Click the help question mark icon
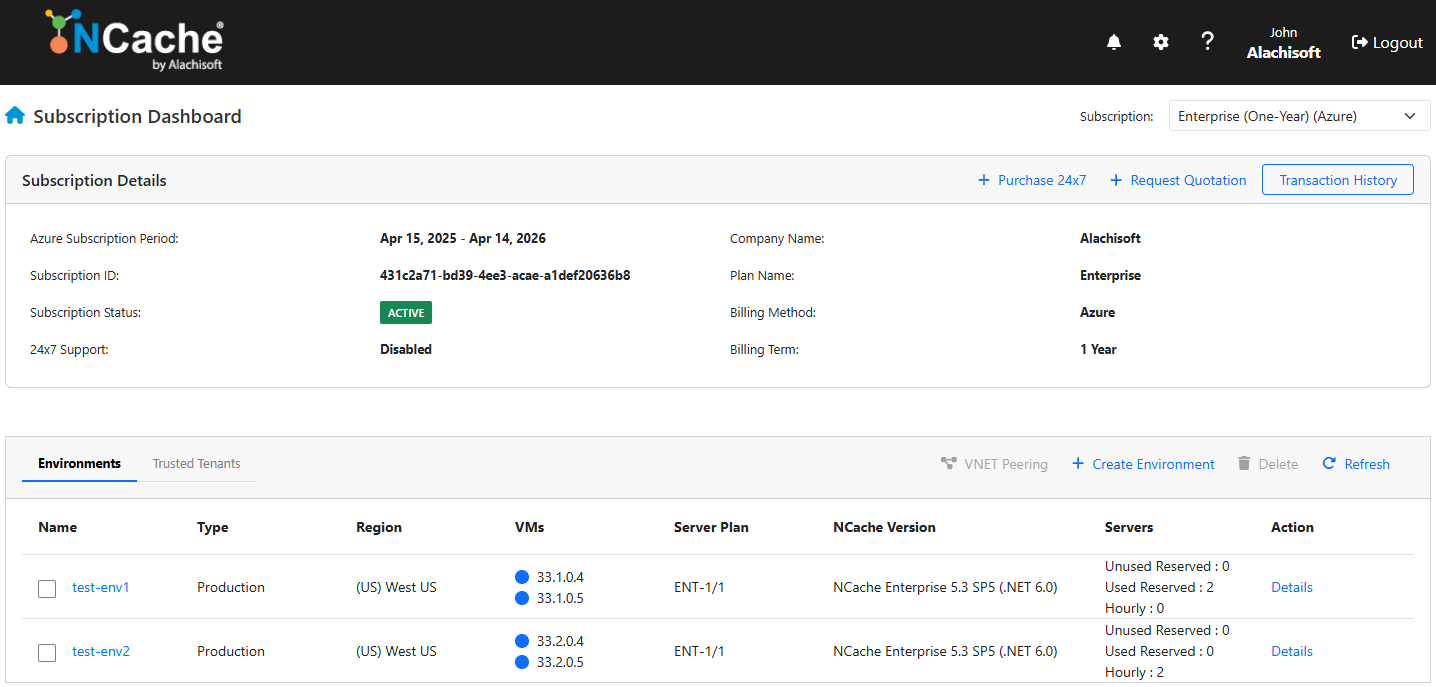Screen dimensions: 1436x687 1208,41
